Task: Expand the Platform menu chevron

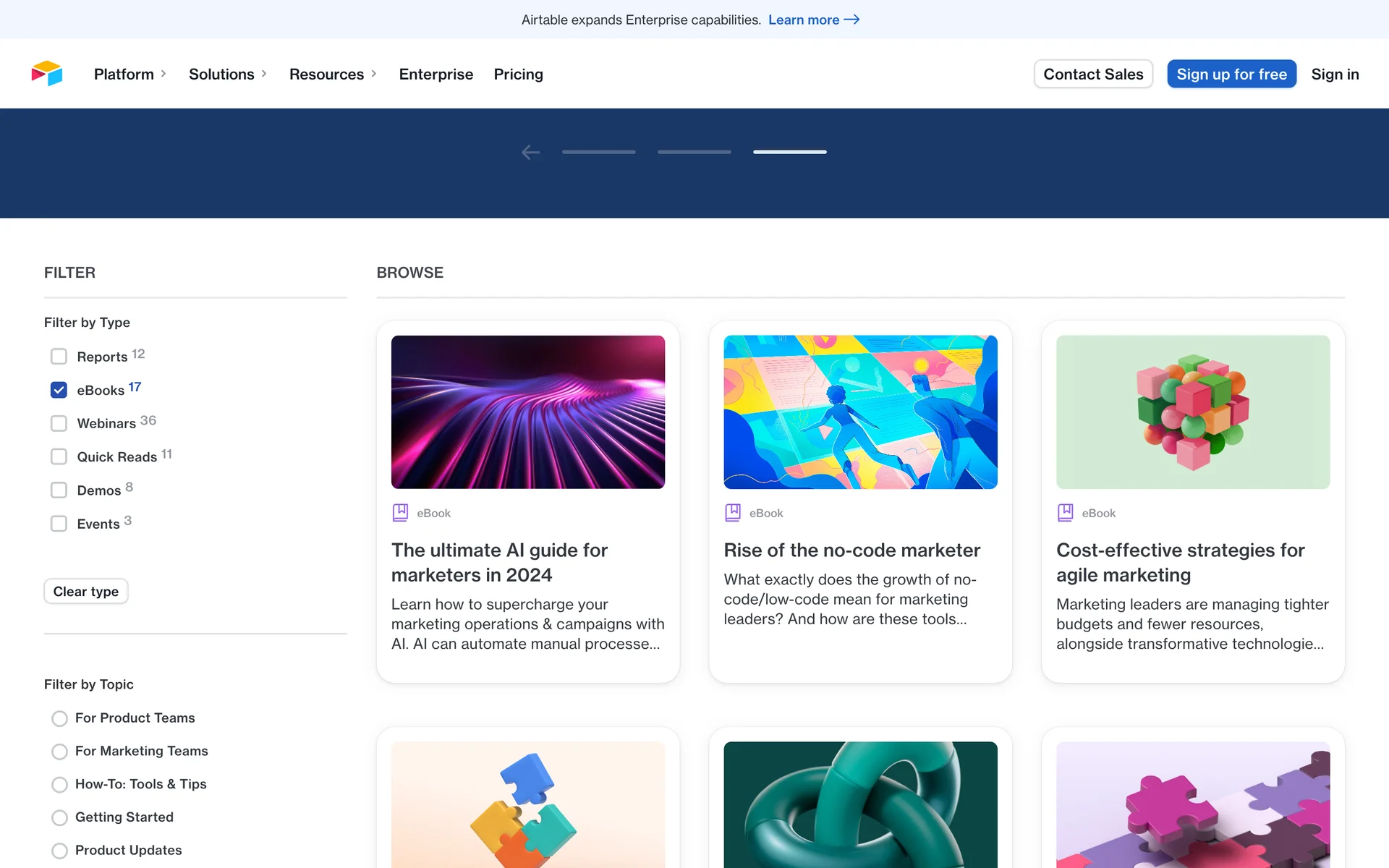Action: (163, 74)
